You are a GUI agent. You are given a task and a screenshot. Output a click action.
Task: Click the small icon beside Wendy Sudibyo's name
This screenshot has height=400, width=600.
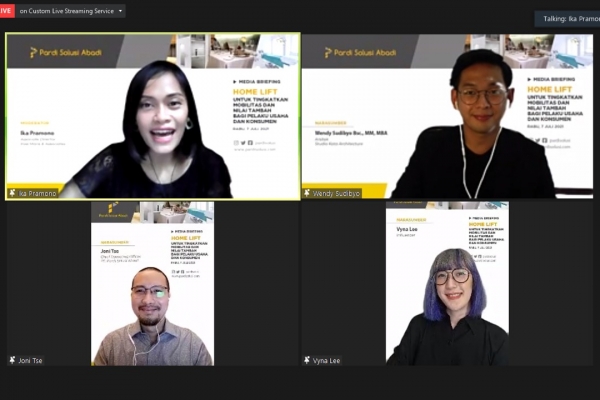(308, 193)
